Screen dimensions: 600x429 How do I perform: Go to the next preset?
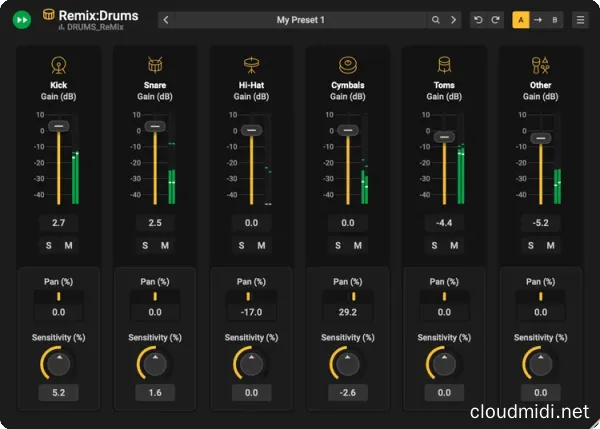pos(453,20)
